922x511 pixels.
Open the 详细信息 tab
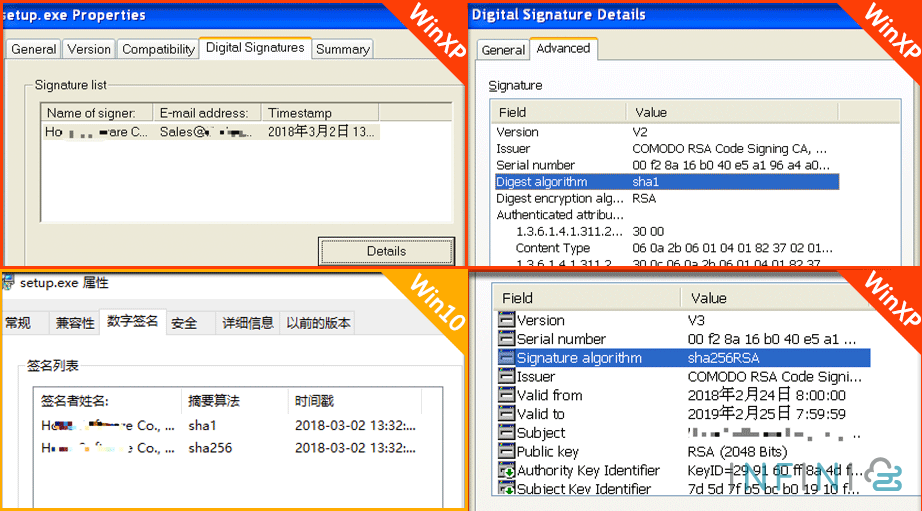pos(247,323)
